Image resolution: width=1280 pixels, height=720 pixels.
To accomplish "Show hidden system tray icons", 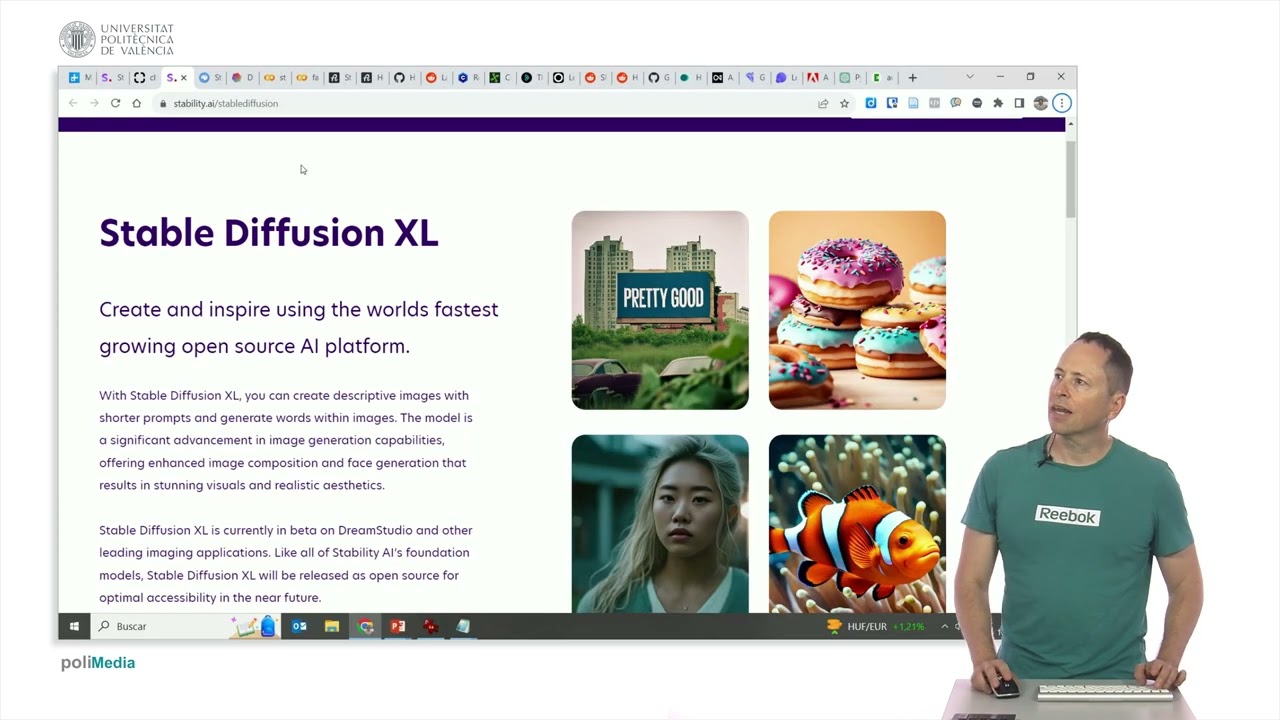I will point(944,626).
